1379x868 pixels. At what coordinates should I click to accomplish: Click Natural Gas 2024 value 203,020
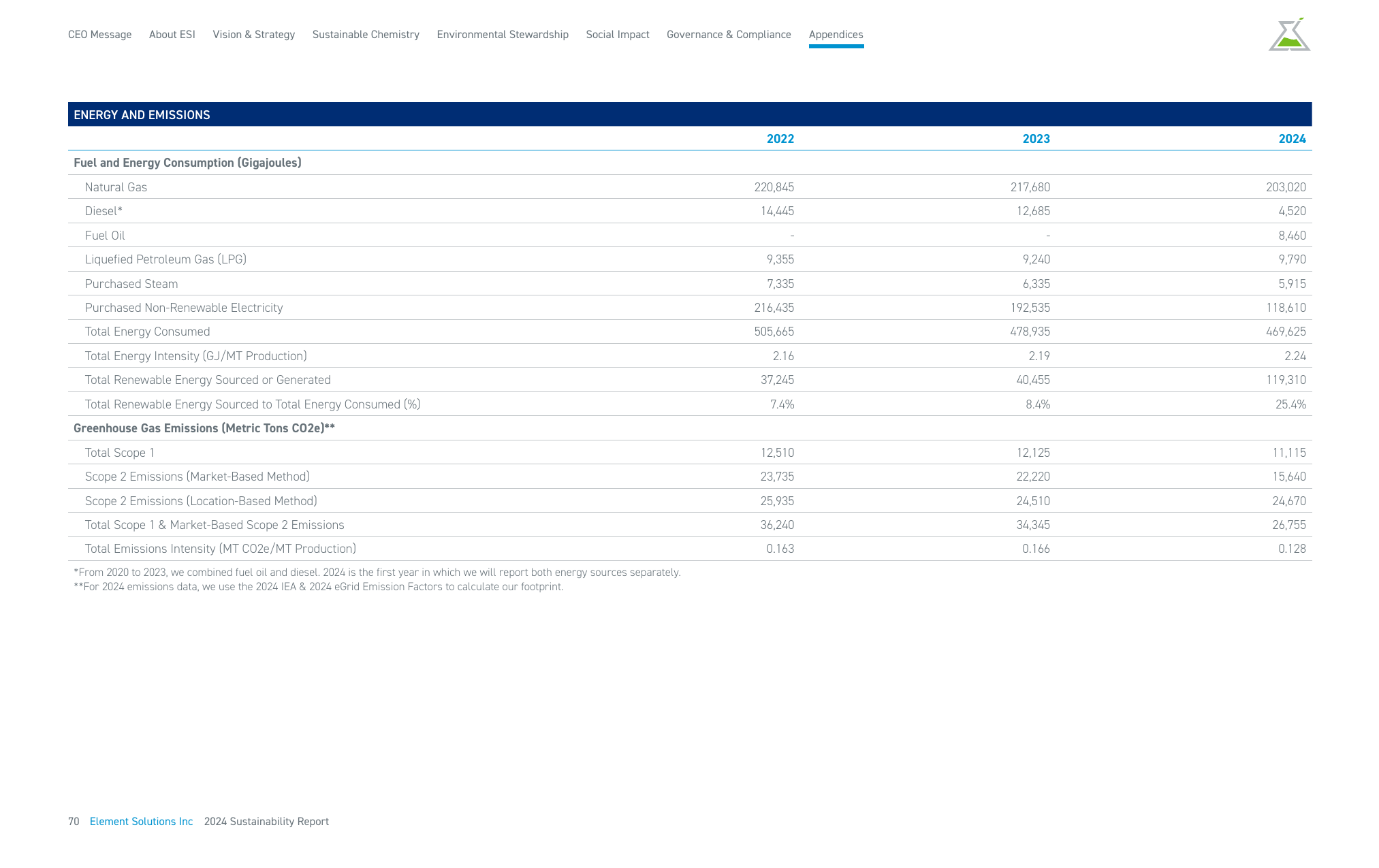(1286, 187)
